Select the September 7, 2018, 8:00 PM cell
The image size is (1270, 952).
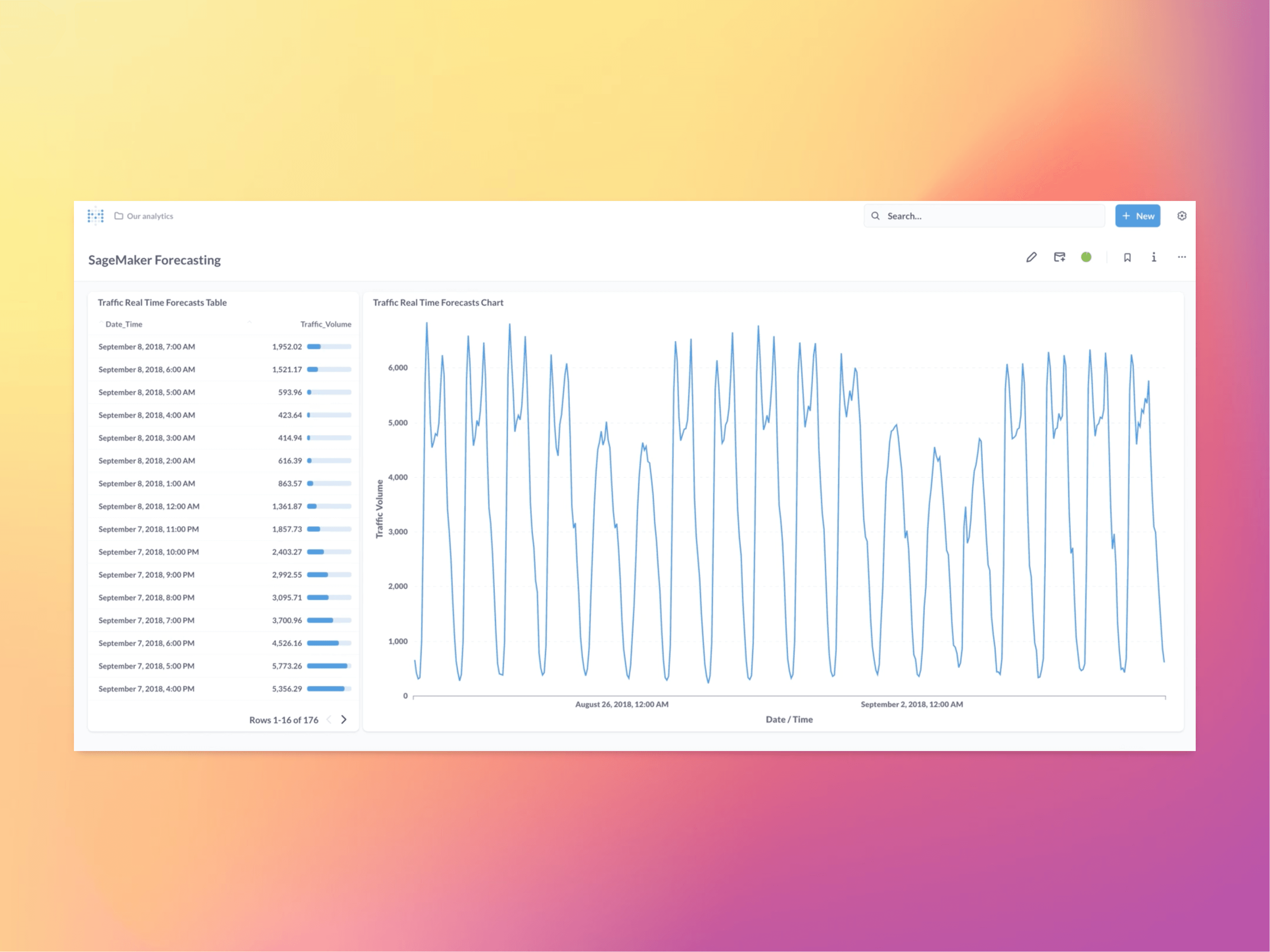[146, 598]
